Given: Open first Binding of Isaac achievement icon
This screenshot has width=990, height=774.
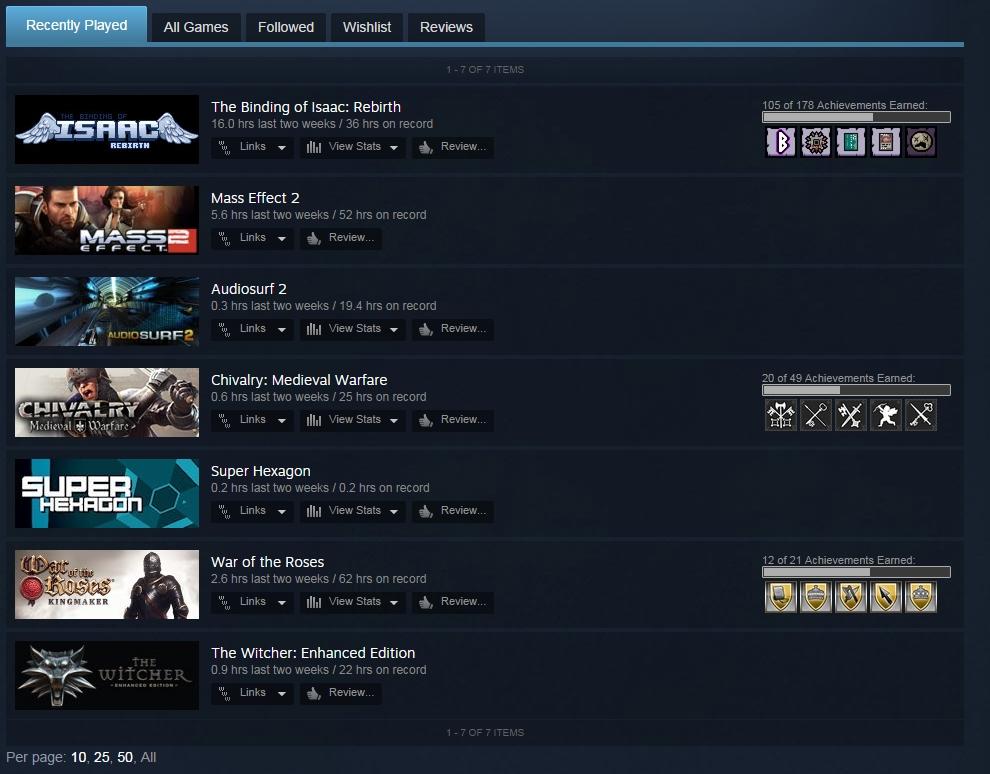Looking at the screenshot, I should point(780,142).
